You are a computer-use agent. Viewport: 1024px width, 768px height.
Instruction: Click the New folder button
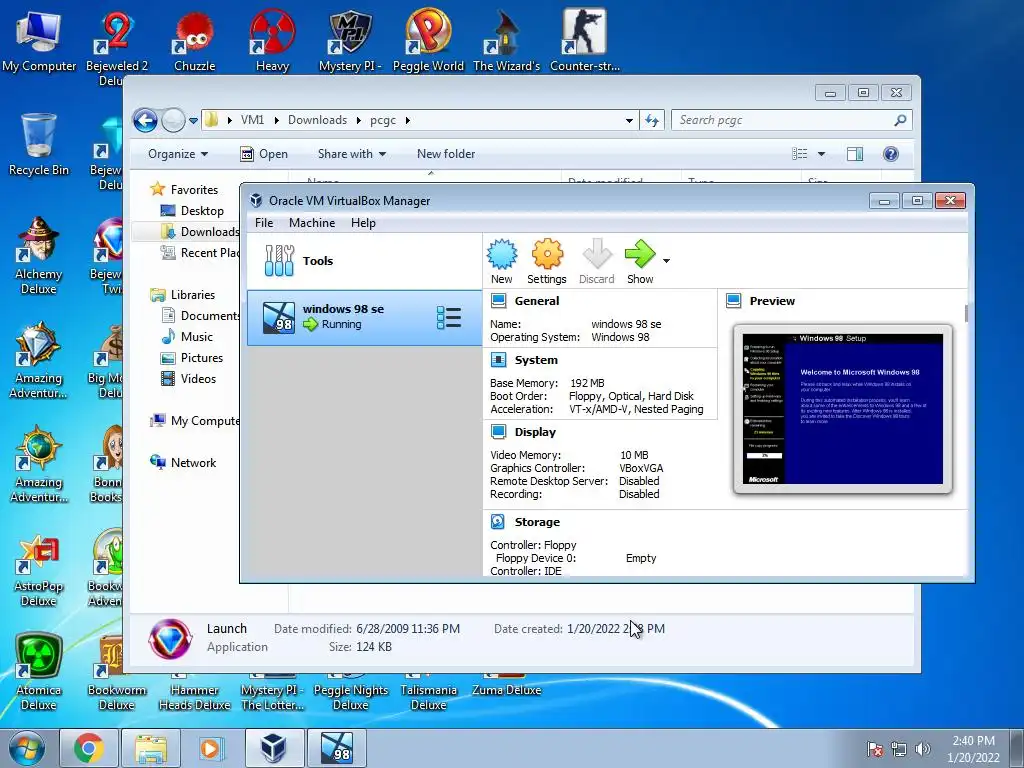(x=446, y=154)
